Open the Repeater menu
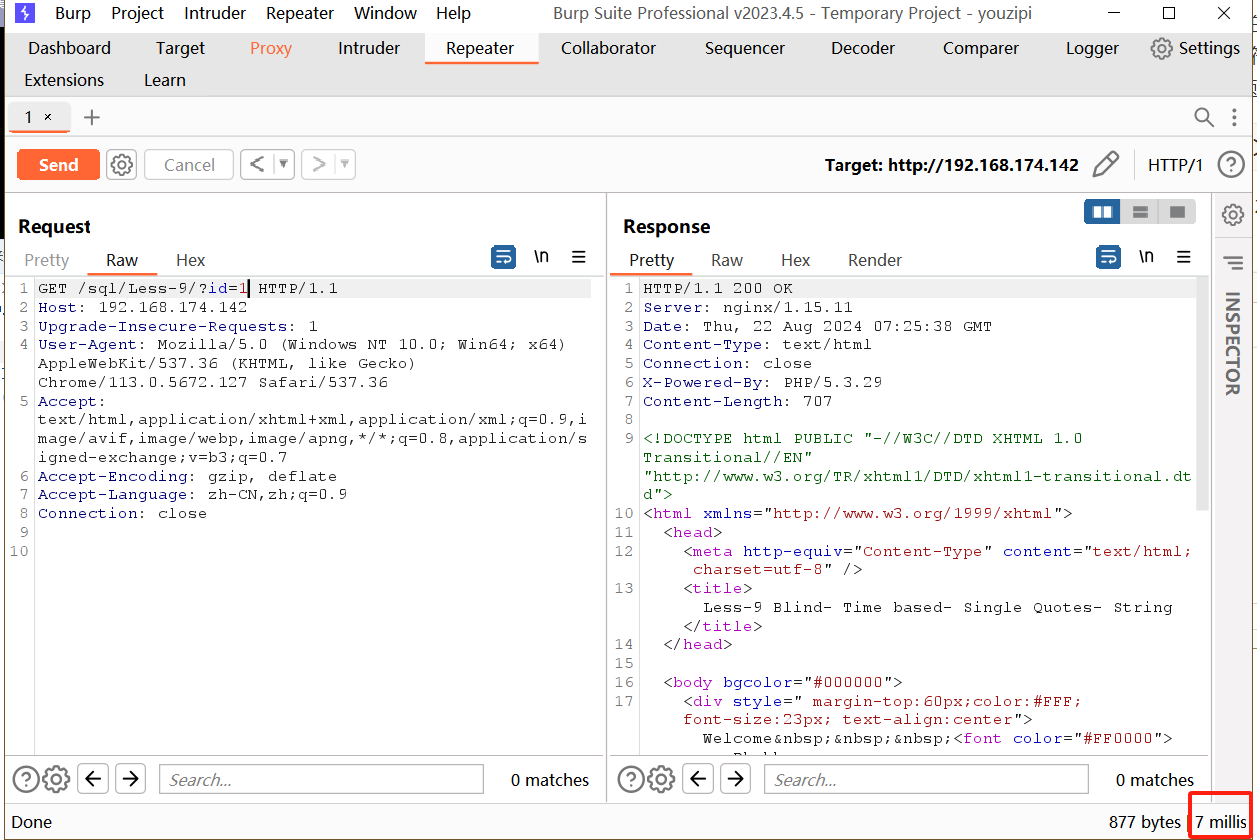The width and height of the screenshot is (1257, 840). 300,13
